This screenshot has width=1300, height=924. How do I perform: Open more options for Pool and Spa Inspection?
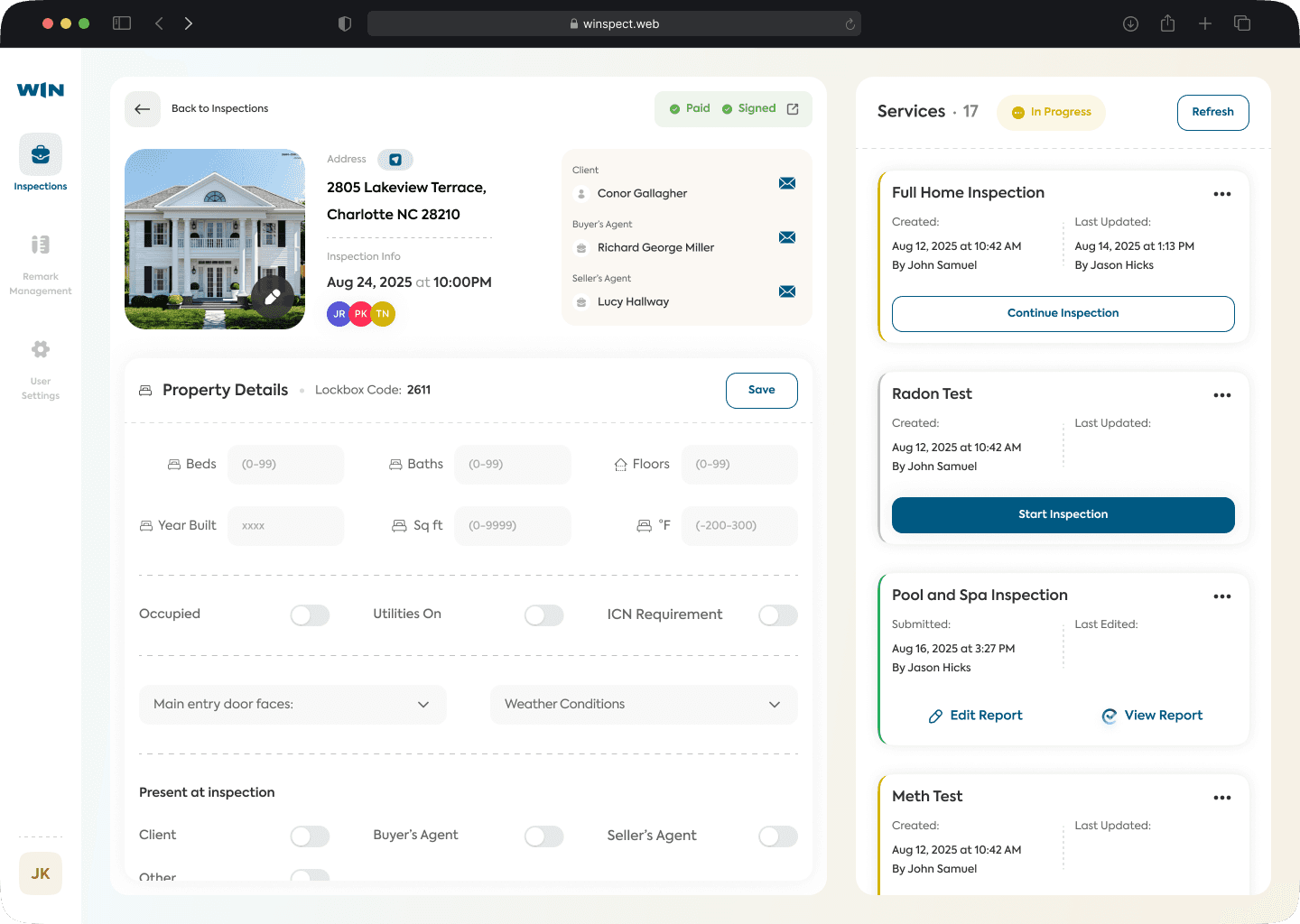tap(1222, 596)
